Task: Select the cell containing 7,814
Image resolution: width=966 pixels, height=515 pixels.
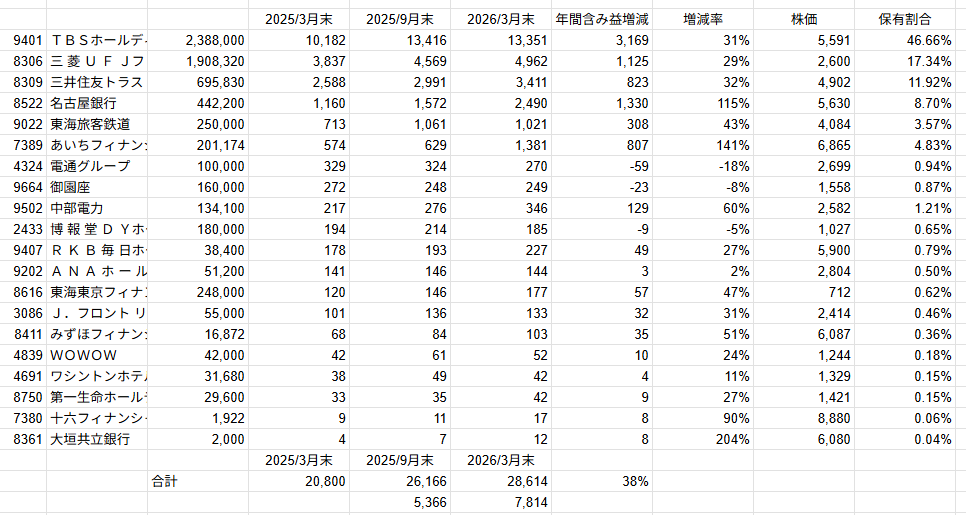Action: tap(501, 502)
